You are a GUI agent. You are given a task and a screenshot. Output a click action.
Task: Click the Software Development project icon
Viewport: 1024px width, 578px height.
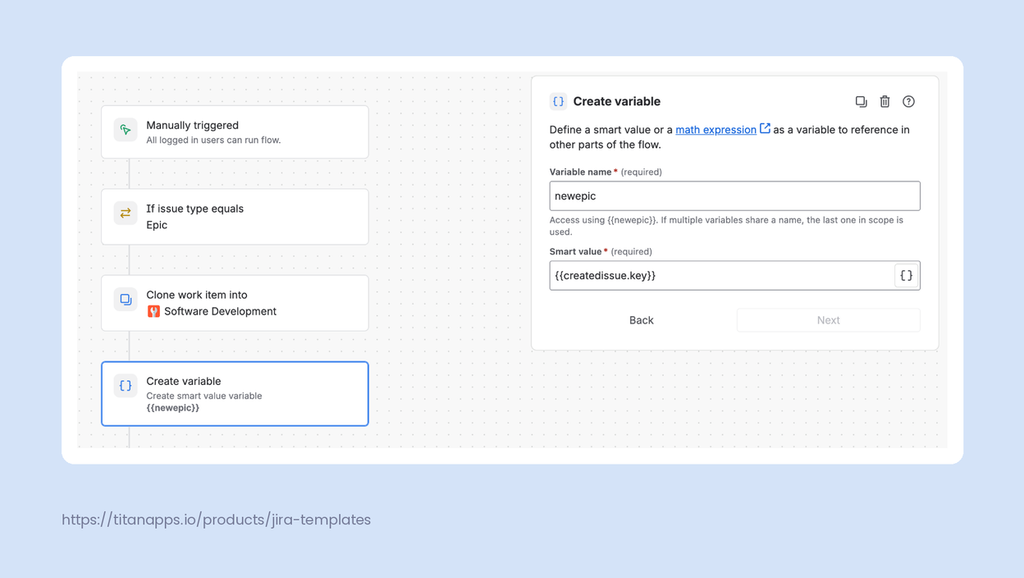pyautogui.click(x=153, y=312)
